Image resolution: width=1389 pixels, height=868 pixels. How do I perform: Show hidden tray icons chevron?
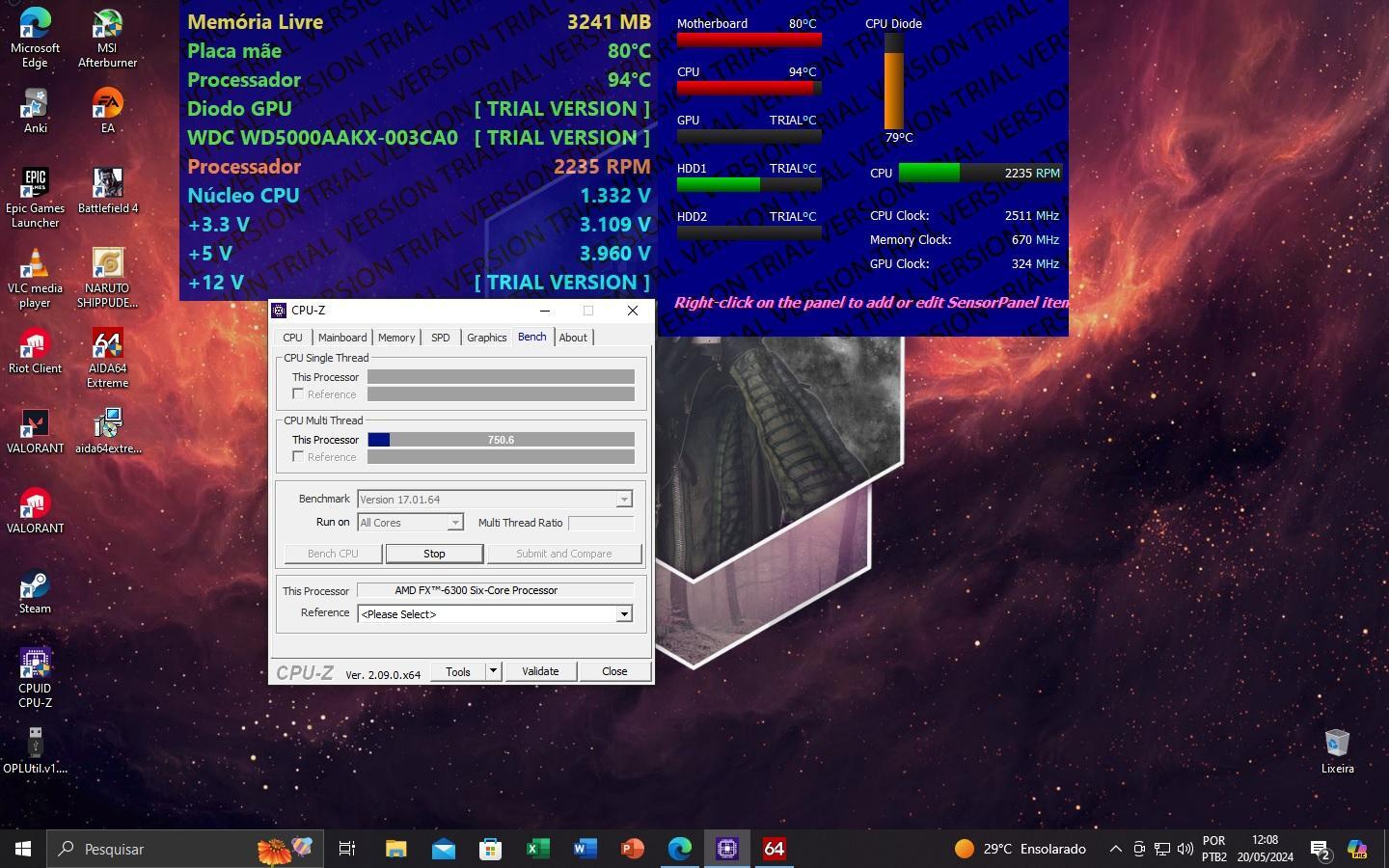pyautogui.click(x=1115, y=849)
